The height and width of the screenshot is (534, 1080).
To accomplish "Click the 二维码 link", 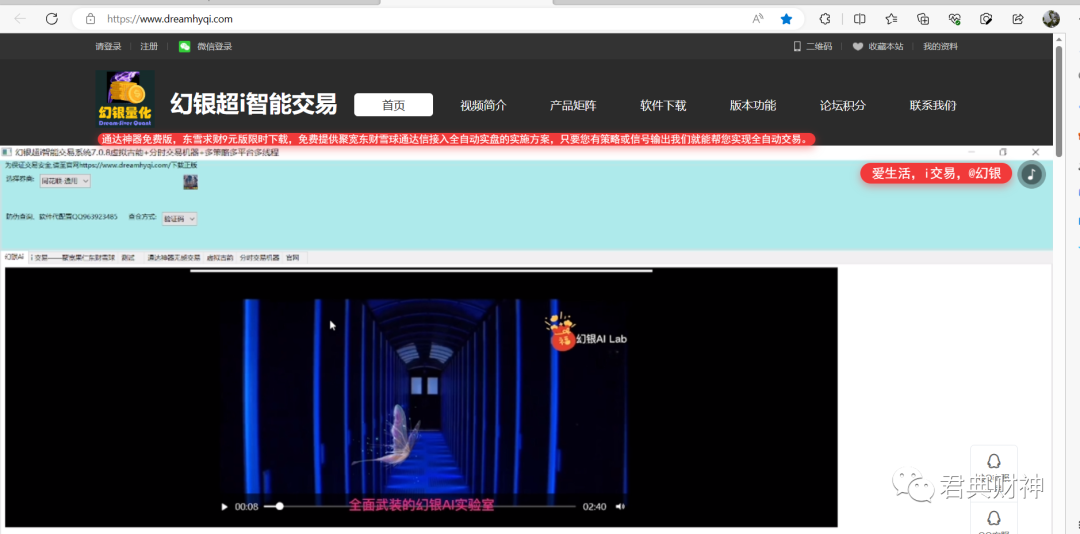I will [x=819, y=46].
